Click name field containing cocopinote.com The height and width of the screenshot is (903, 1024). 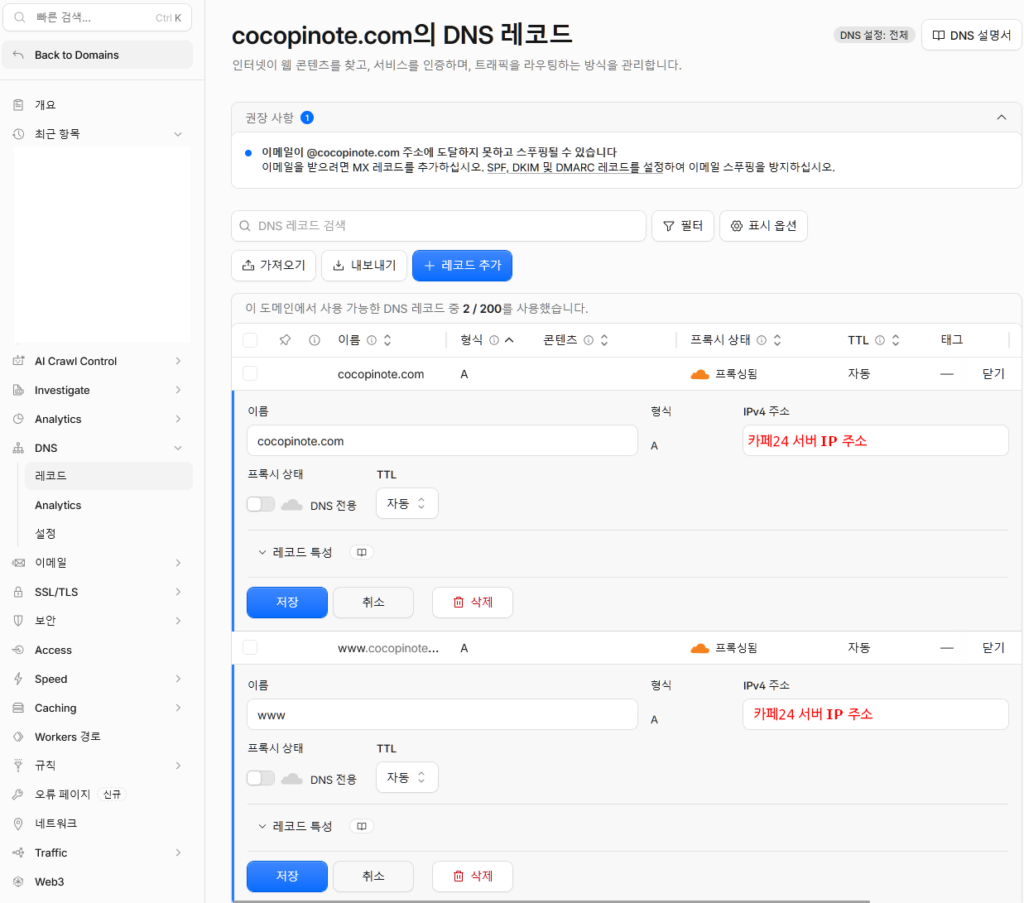pyautogui.click(x=442, y=441)
